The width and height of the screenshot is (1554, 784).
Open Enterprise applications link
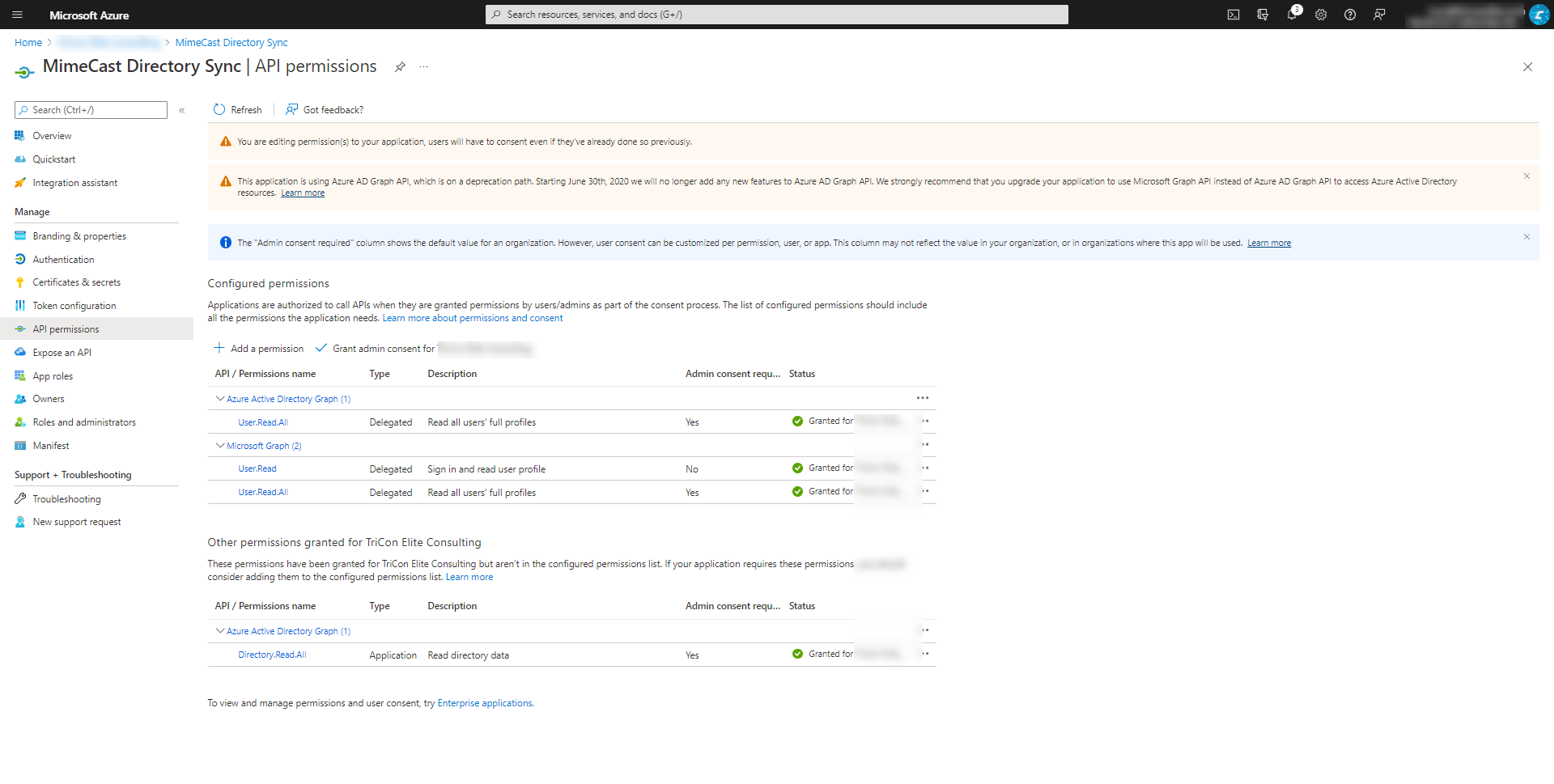(485, 703)
